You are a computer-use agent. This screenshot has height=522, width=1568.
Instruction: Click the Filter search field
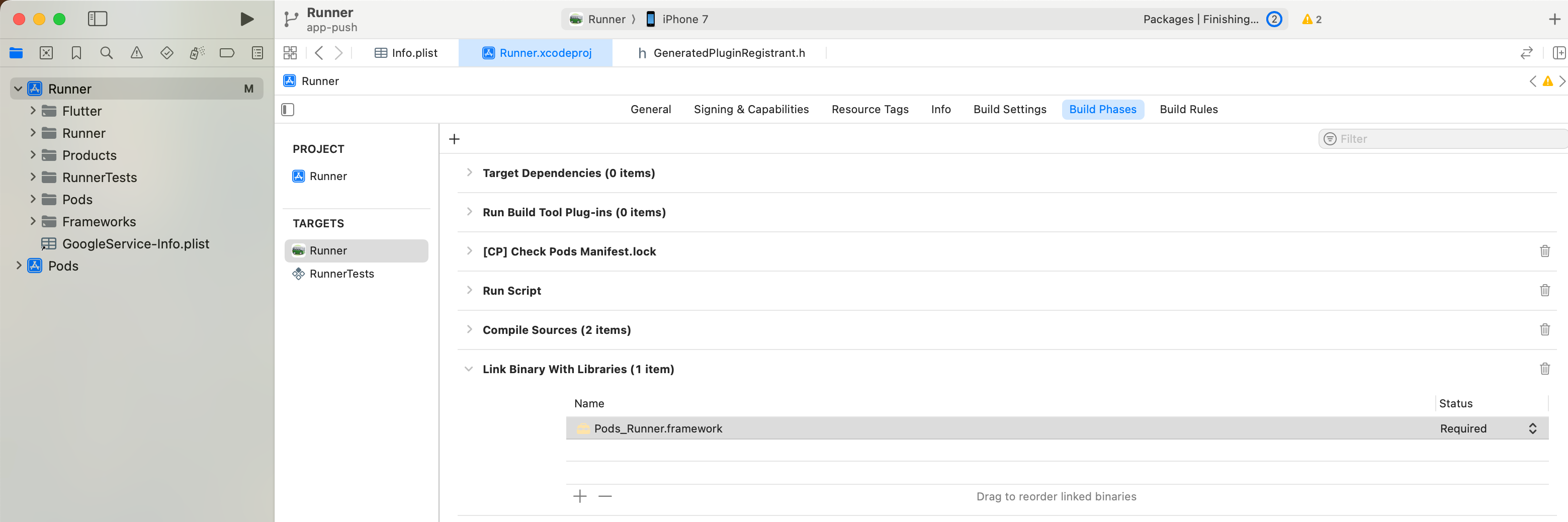(1443, 139)
